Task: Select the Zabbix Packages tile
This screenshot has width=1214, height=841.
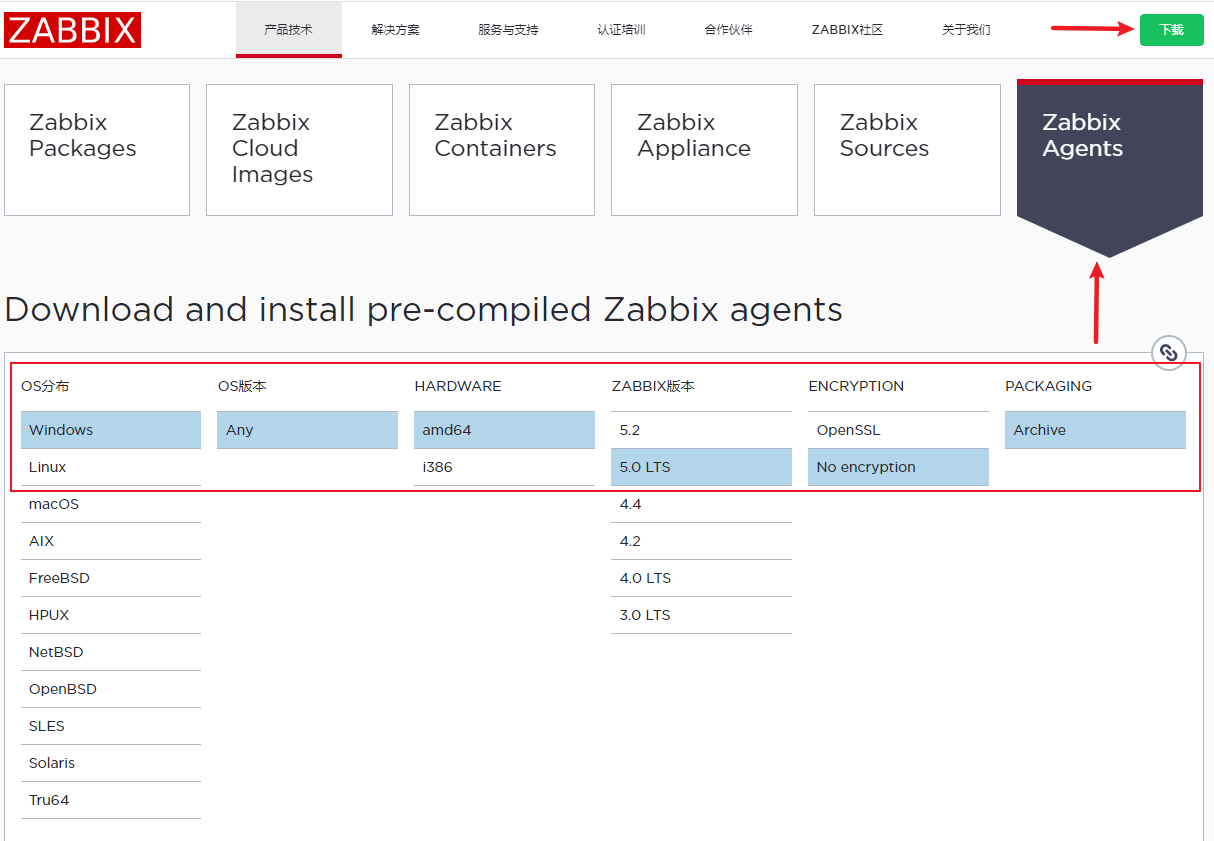Action: pyautogui.click(x=97, y=149)
